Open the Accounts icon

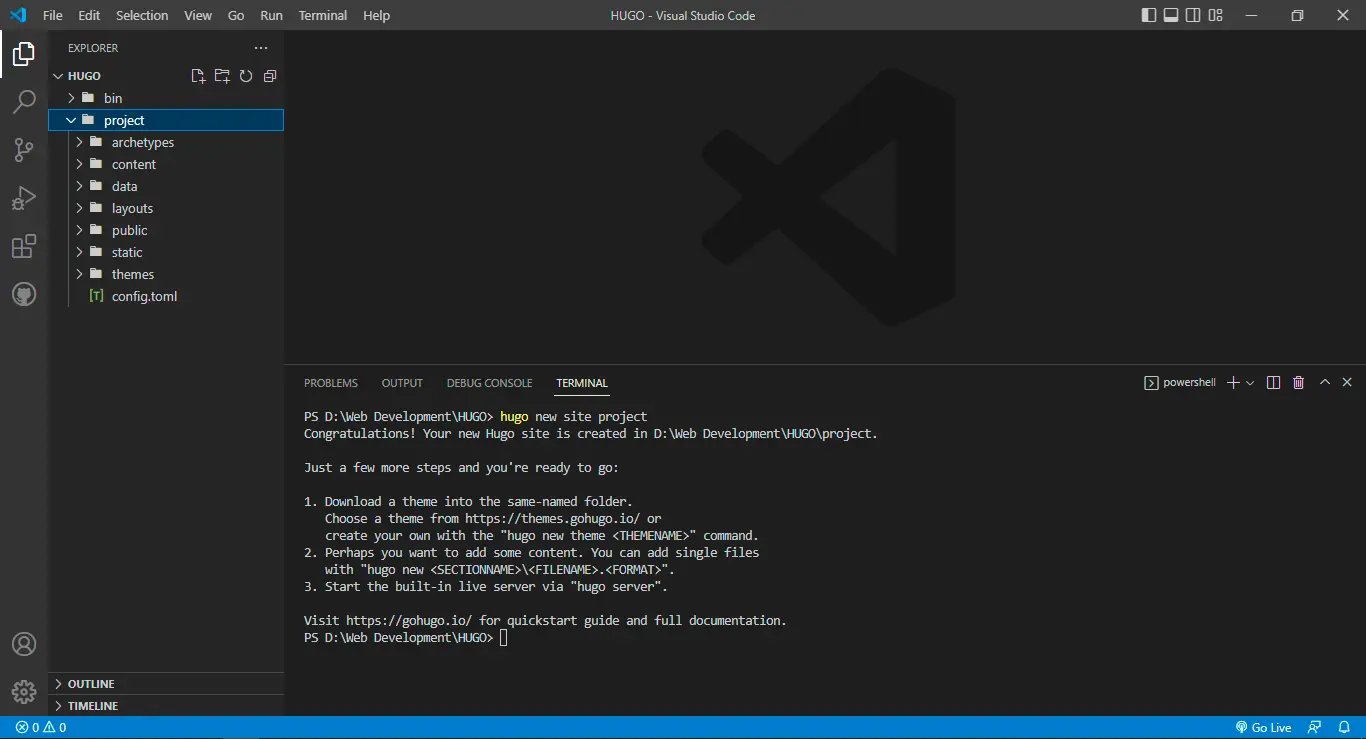pos(24,644)
